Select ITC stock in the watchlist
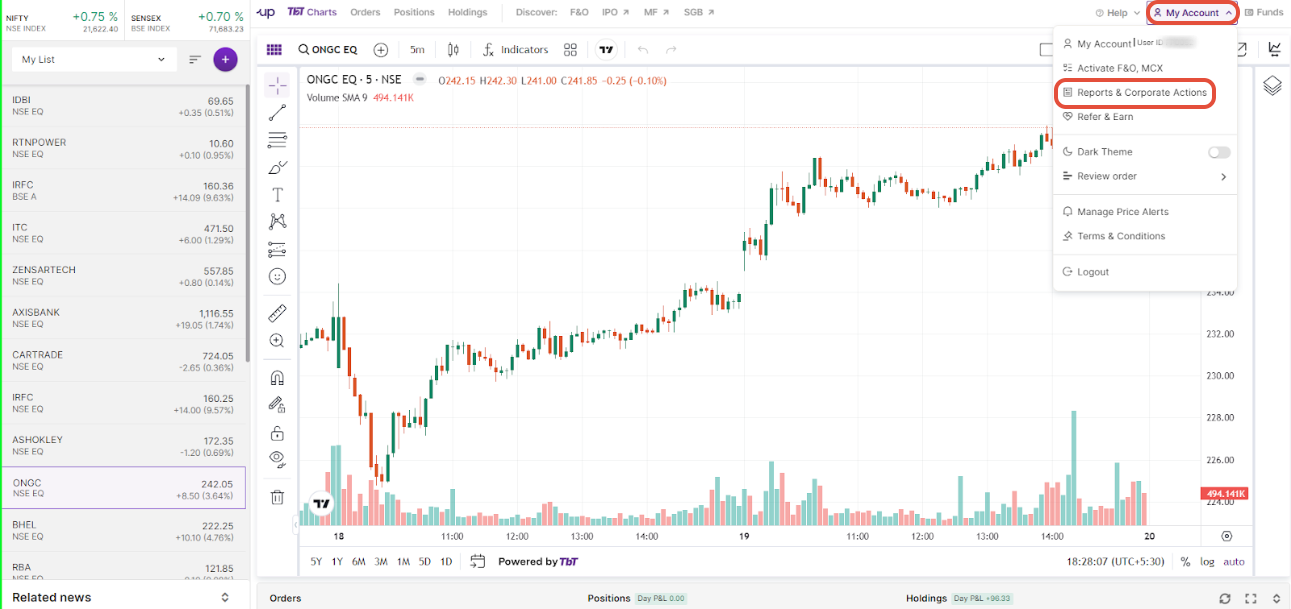Image resolution: width=1291 pixels, height=609 pixels. (122, 233)
